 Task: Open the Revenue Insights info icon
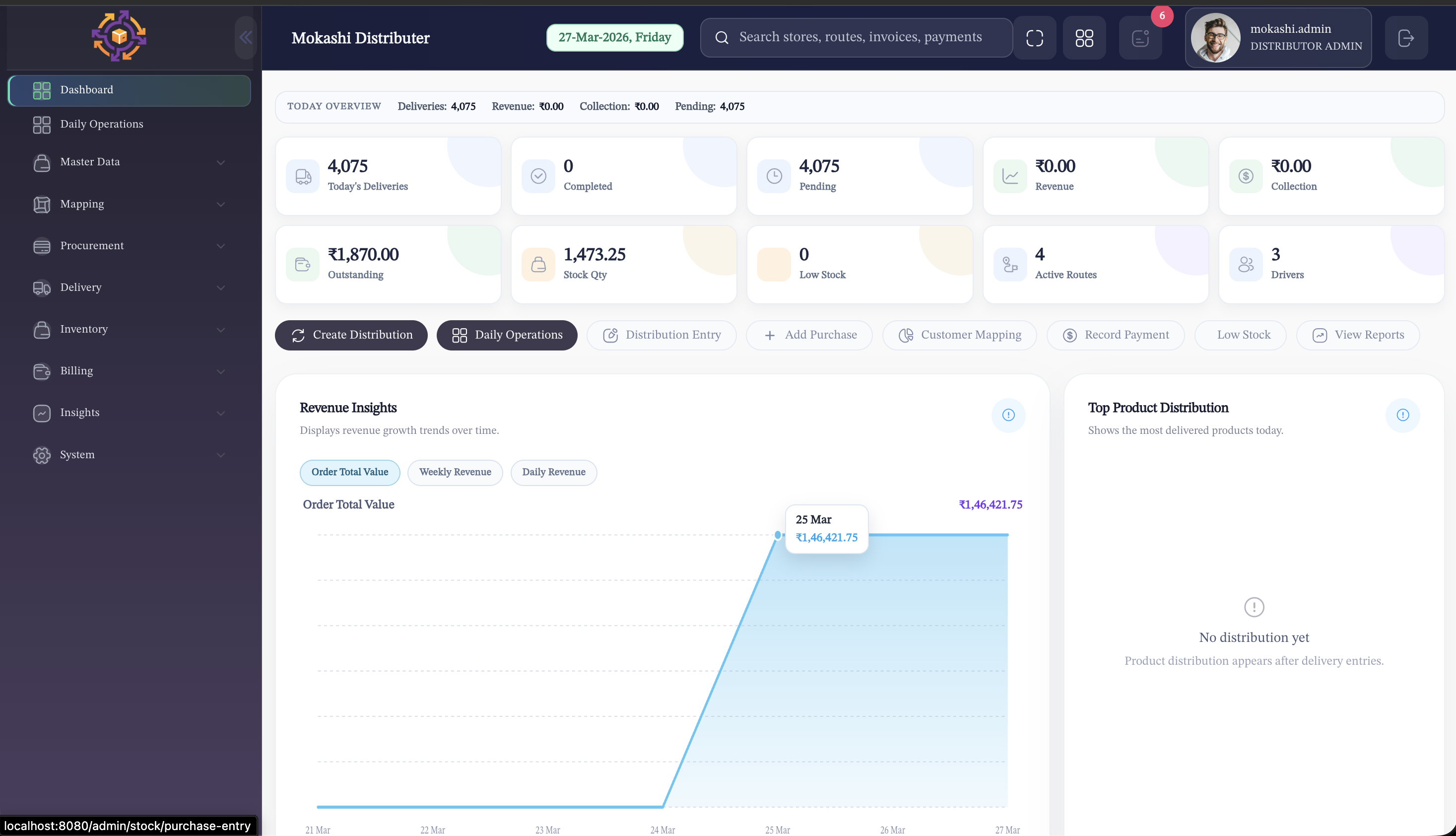(1008, 415)
